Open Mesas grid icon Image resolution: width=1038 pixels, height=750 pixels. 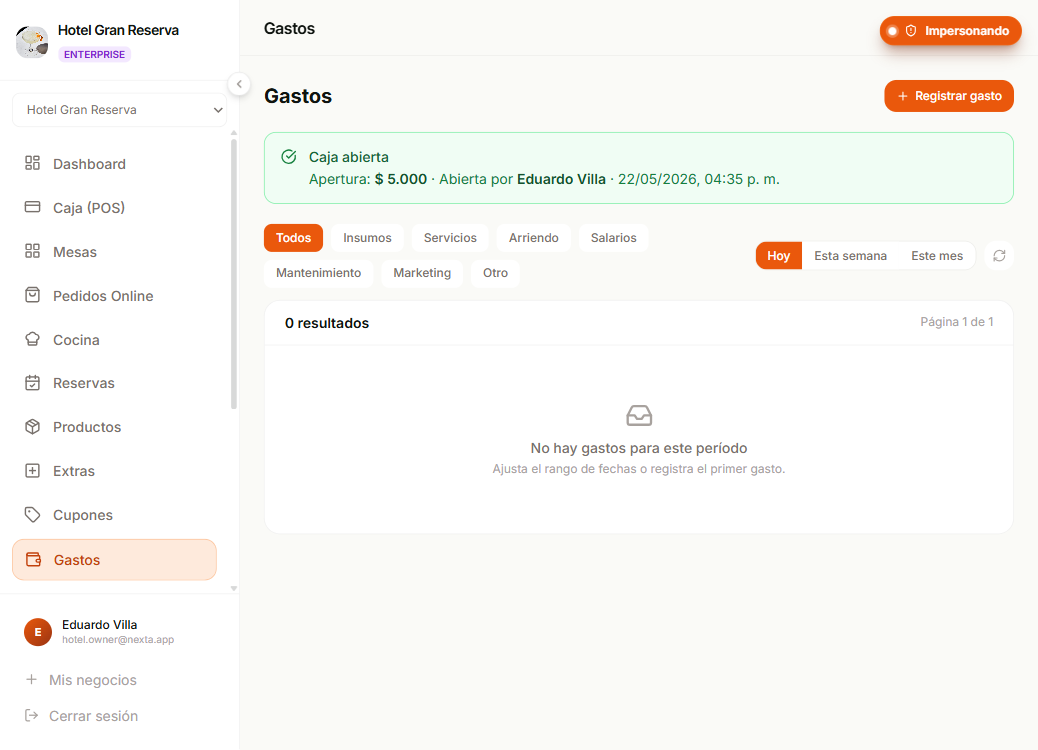32,251
